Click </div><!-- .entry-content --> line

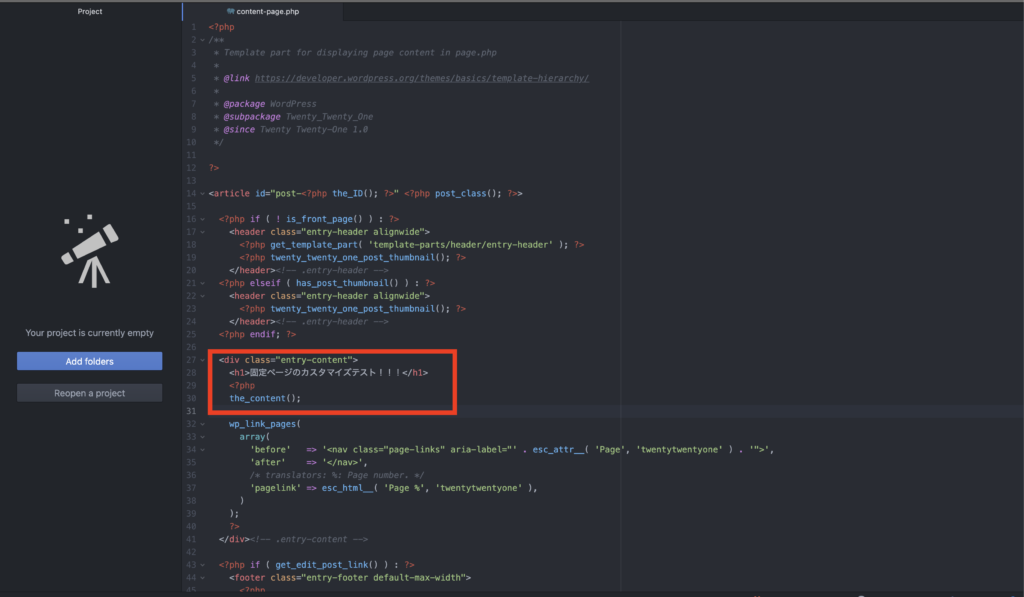(293, 539)
